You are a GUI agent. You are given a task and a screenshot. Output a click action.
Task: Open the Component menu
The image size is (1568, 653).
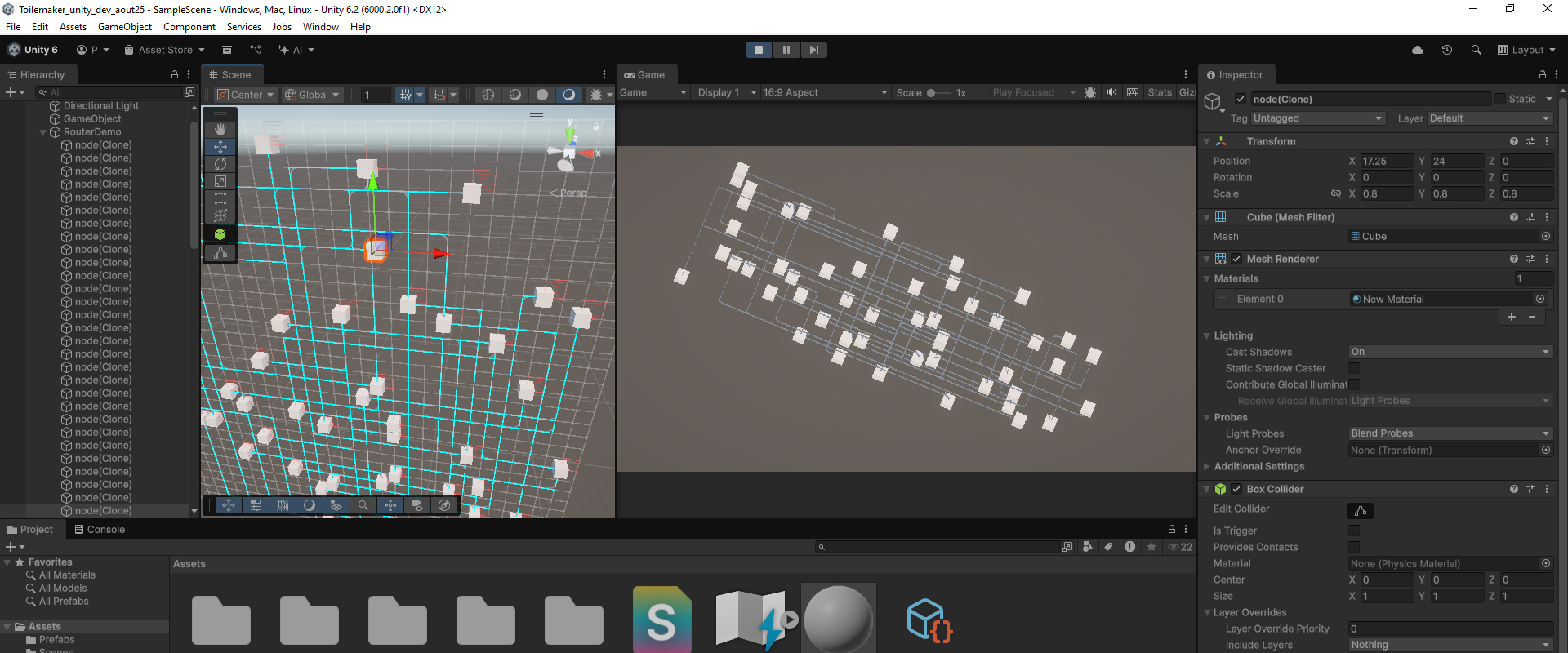189,27
